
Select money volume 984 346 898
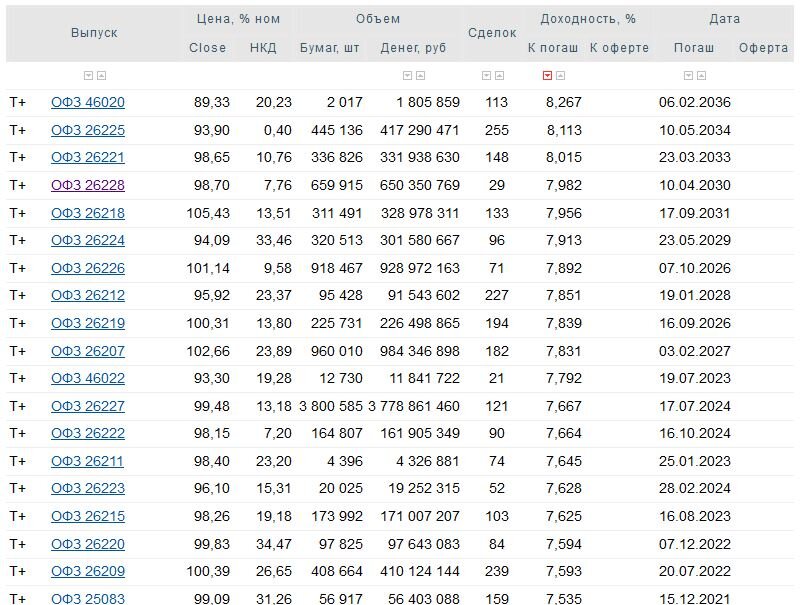pos(420,351)
